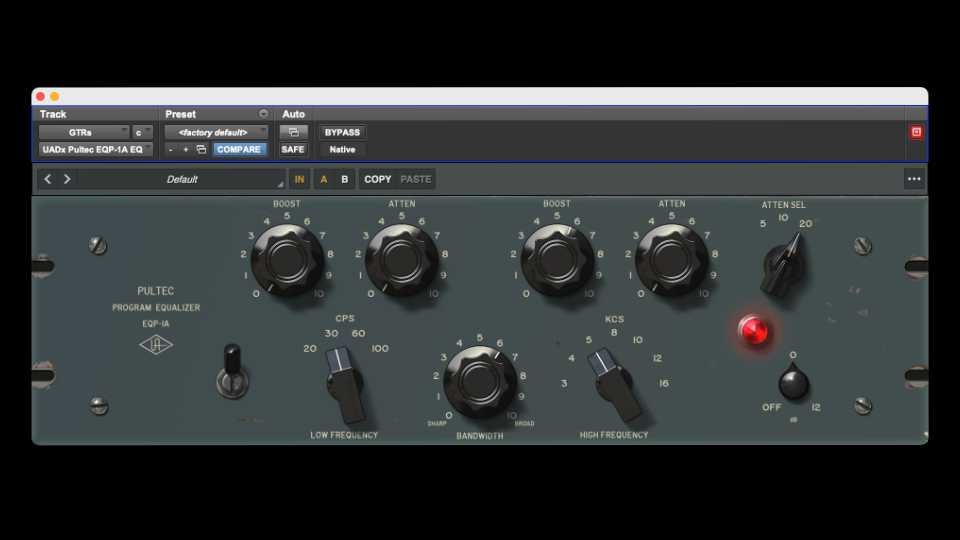Click the automation enable window icon
Image resolution: width=960 pixels, height=540 pixels.
[x=293, y=132]
